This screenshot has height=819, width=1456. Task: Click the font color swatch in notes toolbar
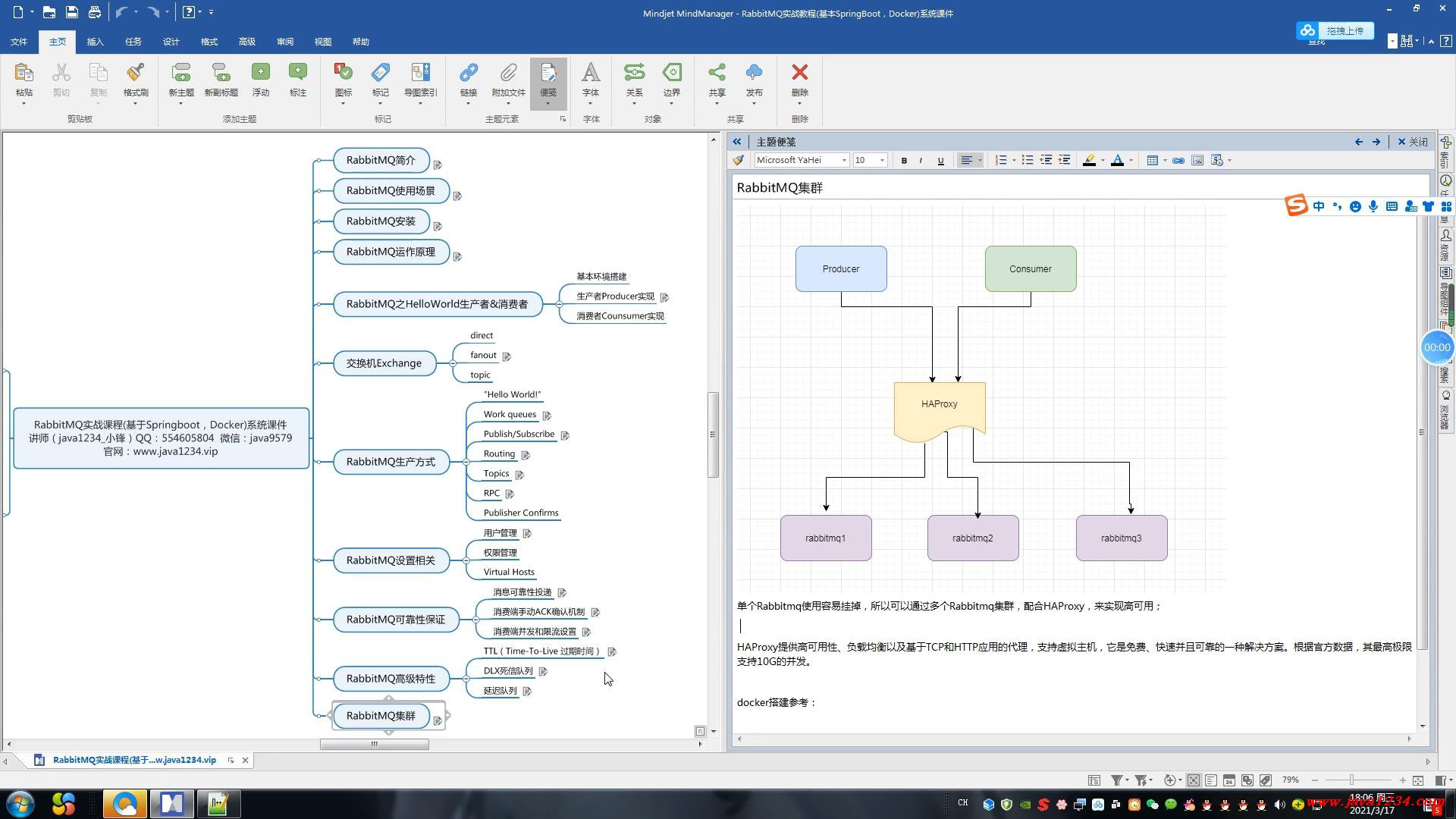(x=1117, y=160)
